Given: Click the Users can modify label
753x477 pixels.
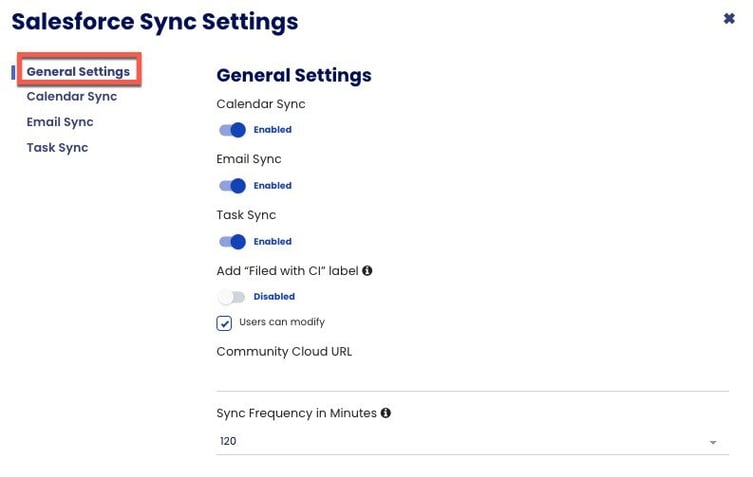Looking at the screenshot, I should click(x=282, y=322).
